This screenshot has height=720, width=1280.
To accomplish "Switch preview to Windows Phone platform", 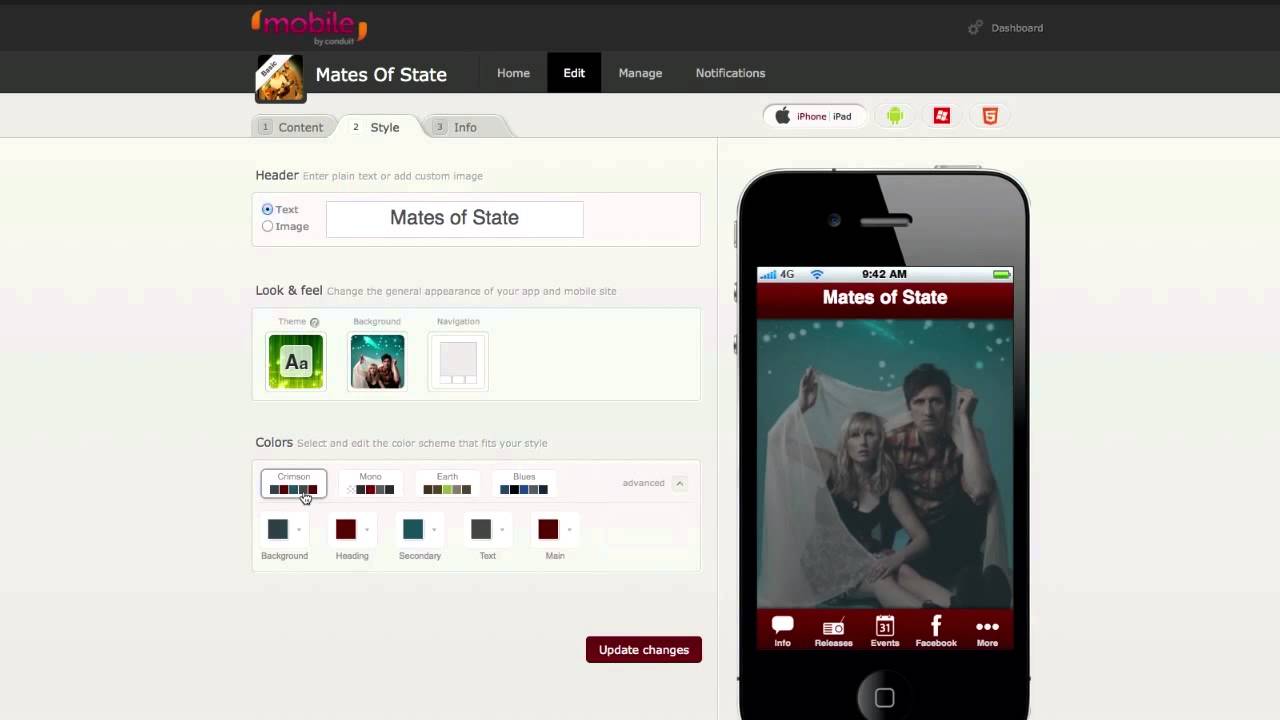I will [x=942, y=116].
